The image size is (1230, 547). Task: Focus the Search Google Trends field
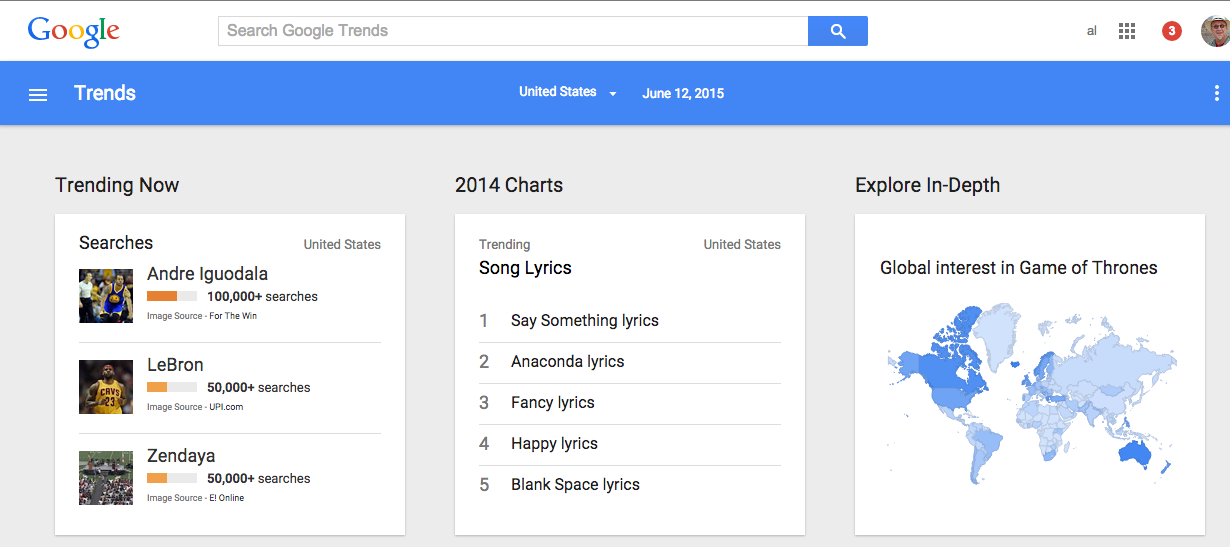(x=512, y=31)
